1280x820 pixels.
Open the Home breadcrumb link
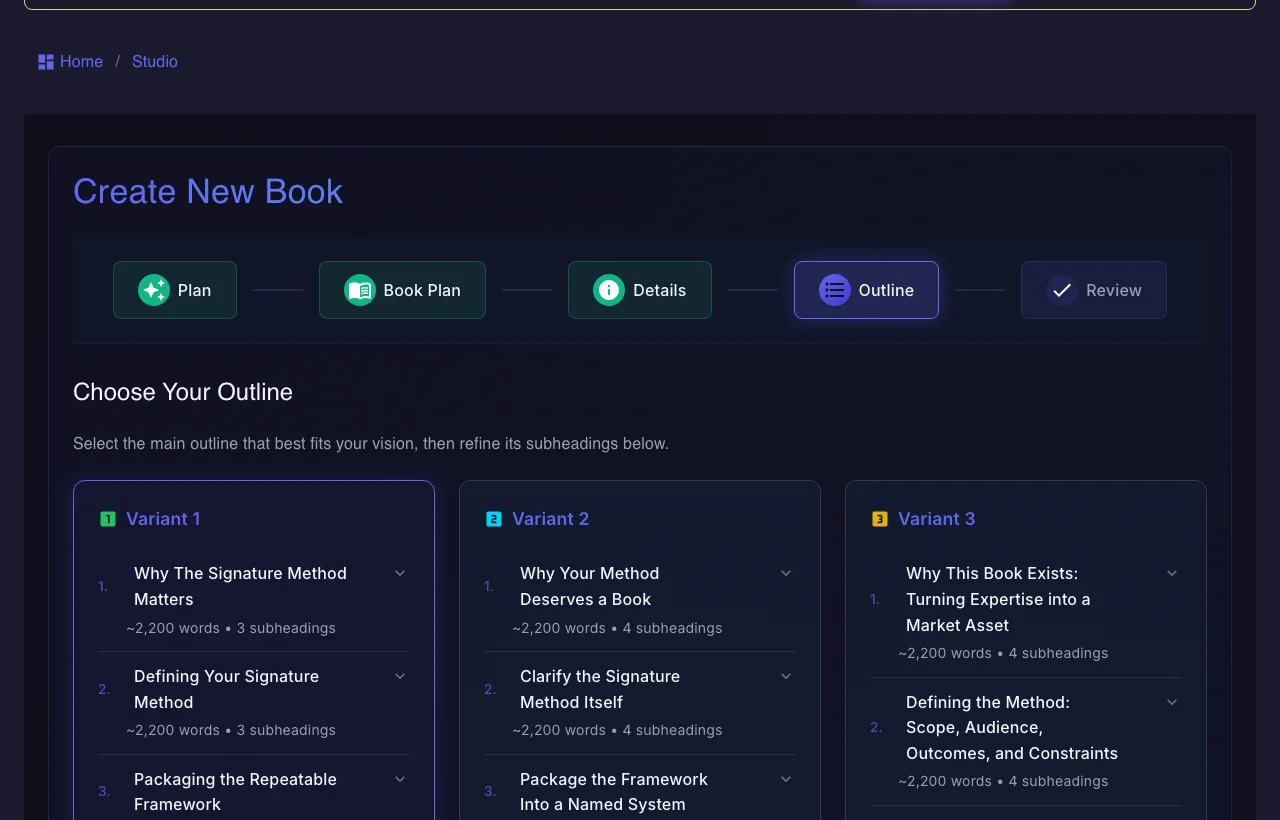coord(81,62)
